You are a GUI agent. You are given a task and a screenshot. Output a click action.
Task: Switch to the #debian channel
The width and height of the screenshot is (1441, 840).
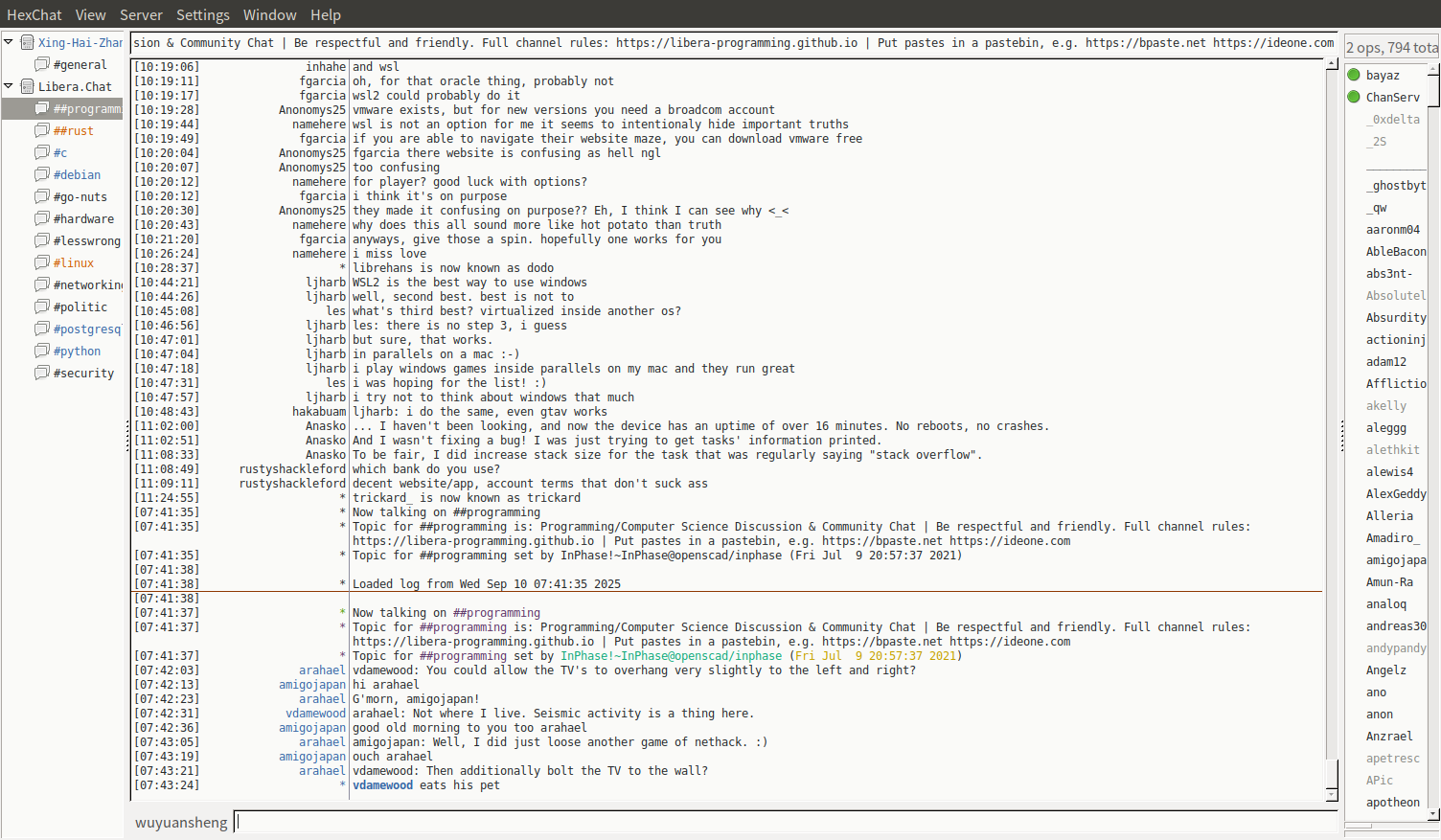tap(77, 174)
